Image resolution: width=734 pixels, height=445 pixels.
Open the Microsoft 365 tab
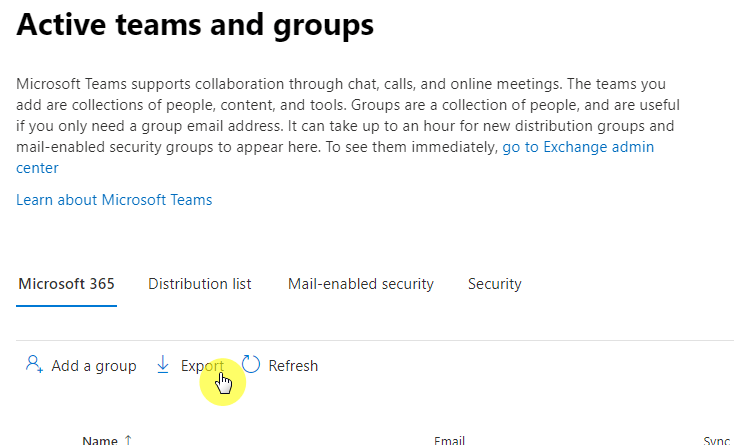pyautogui.click(x=66, y=284)
